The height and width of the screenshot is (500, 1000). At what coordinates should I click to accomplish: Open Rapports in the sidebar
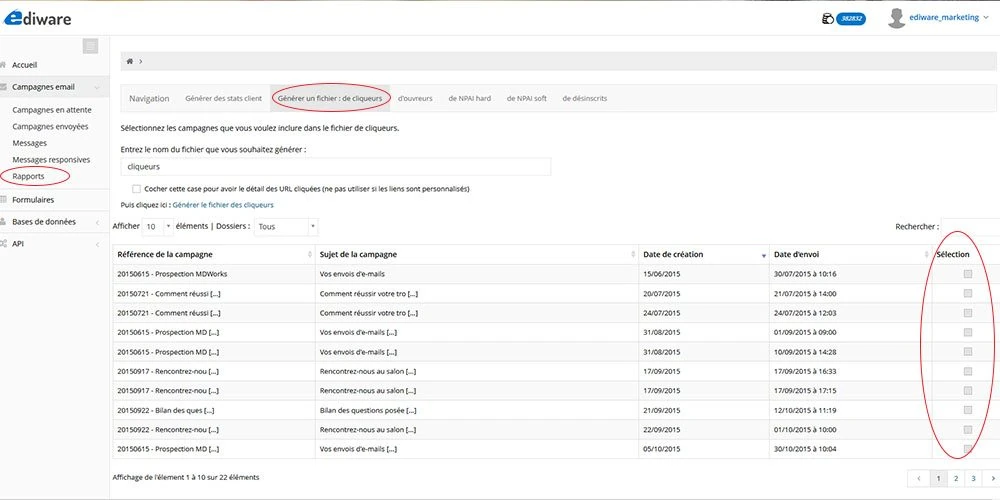pos(28,176)
